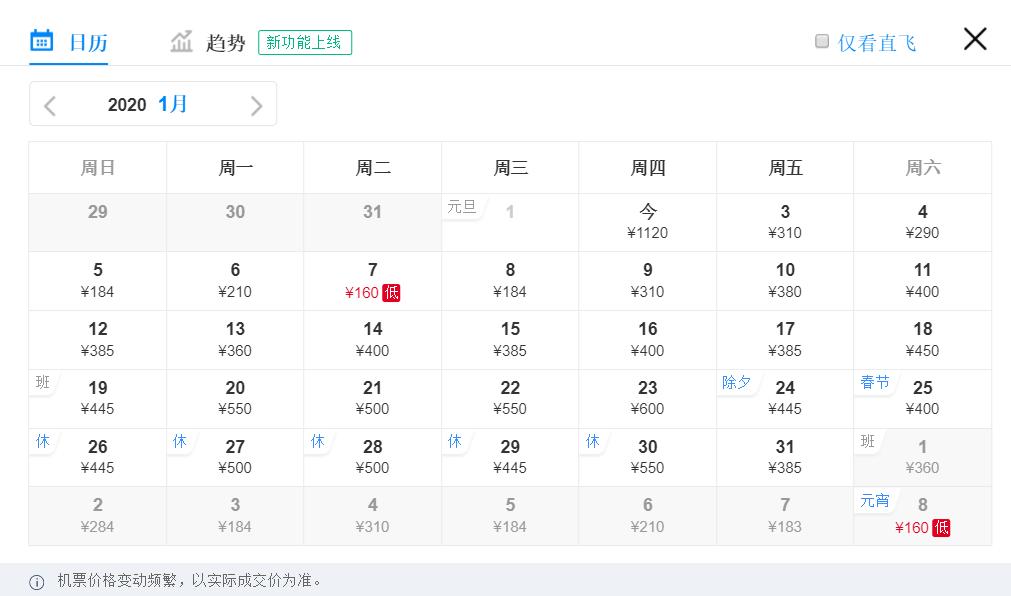Viewport: 1011px width, 596px height.
Task: Click the calendar icon beside 日历
Action: [x=41, y=41]
